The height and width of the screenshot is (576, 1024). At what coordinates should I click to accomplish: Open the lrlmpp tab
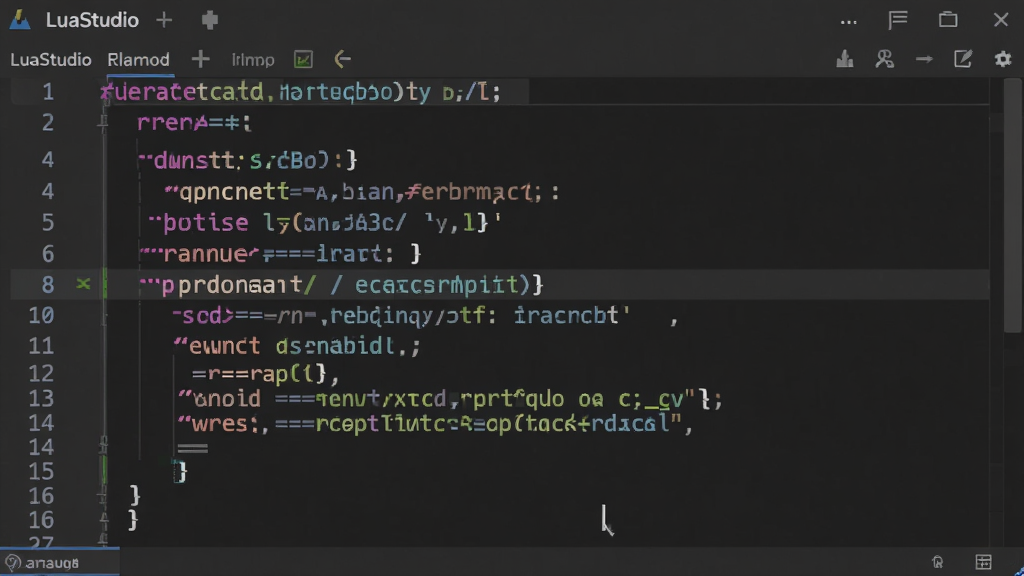253,60
